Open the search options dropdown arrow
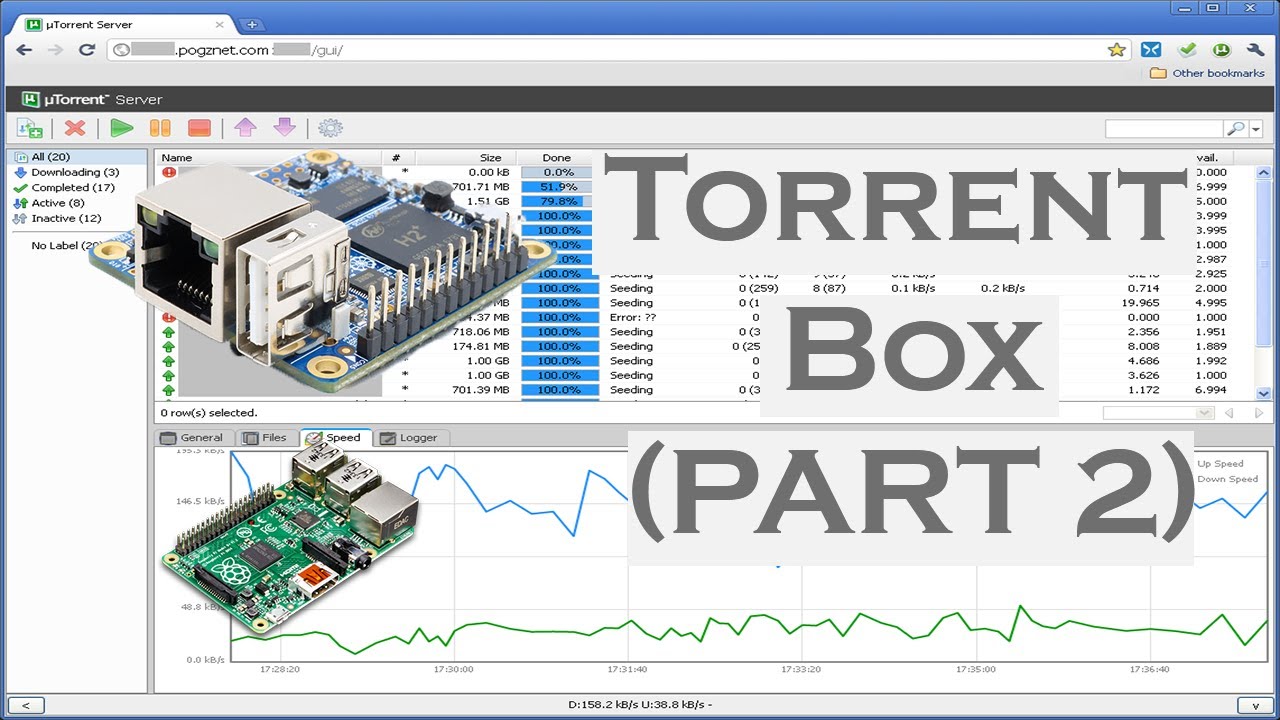Image resolution: width=1280 pixels, height=720 pixels. (x=1256, y=129)
